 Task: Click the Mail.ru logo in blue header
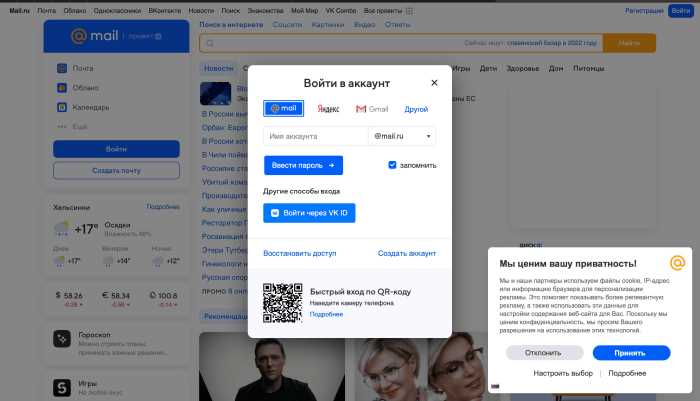click(x=95, y=36)
